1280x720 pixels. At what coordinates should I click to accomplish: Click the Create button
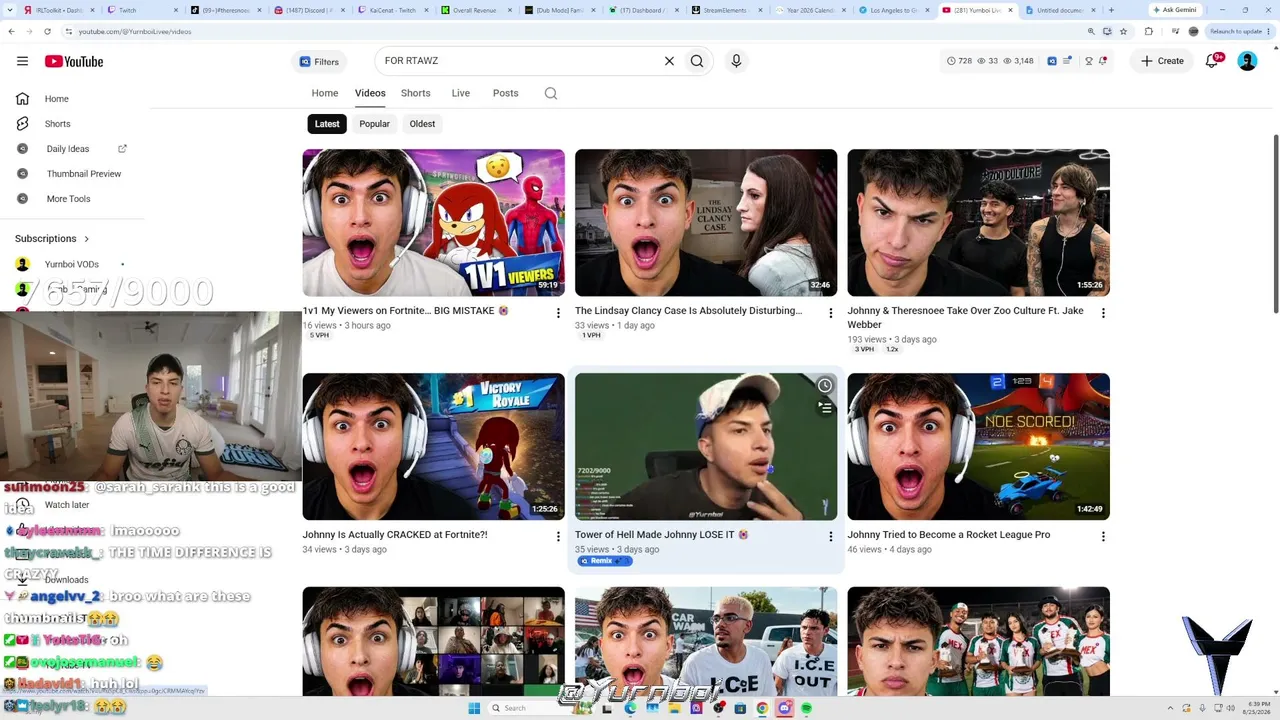click(x=1162, y=61)
